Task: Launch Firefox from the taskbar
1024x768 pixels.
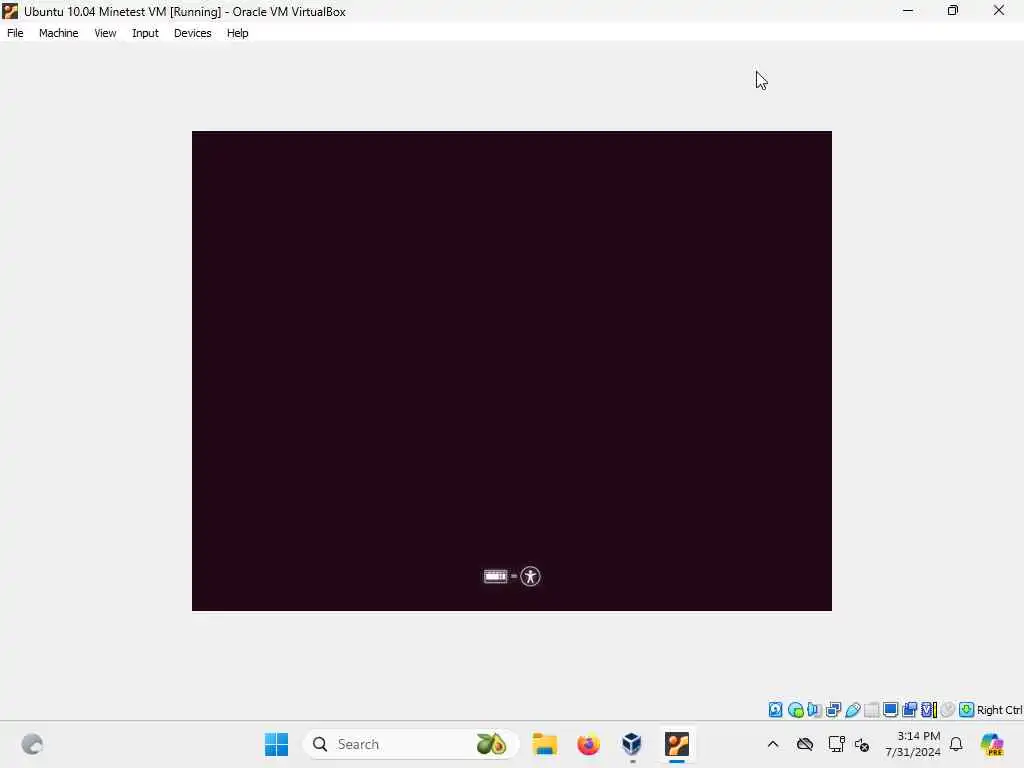Action: coord(588,744)
